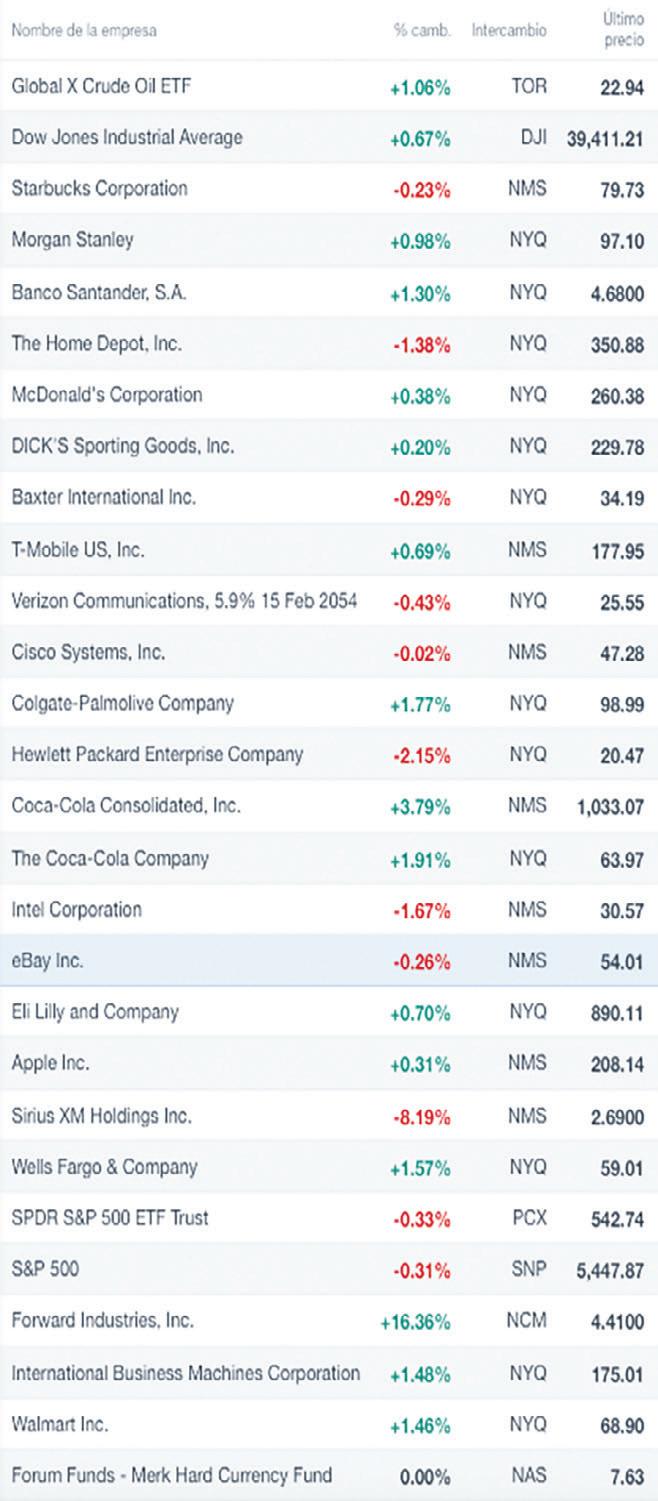Open Dow Jones Industrial Average entry
Viewport: 658px width, 1501px height.
coord(126,137)
